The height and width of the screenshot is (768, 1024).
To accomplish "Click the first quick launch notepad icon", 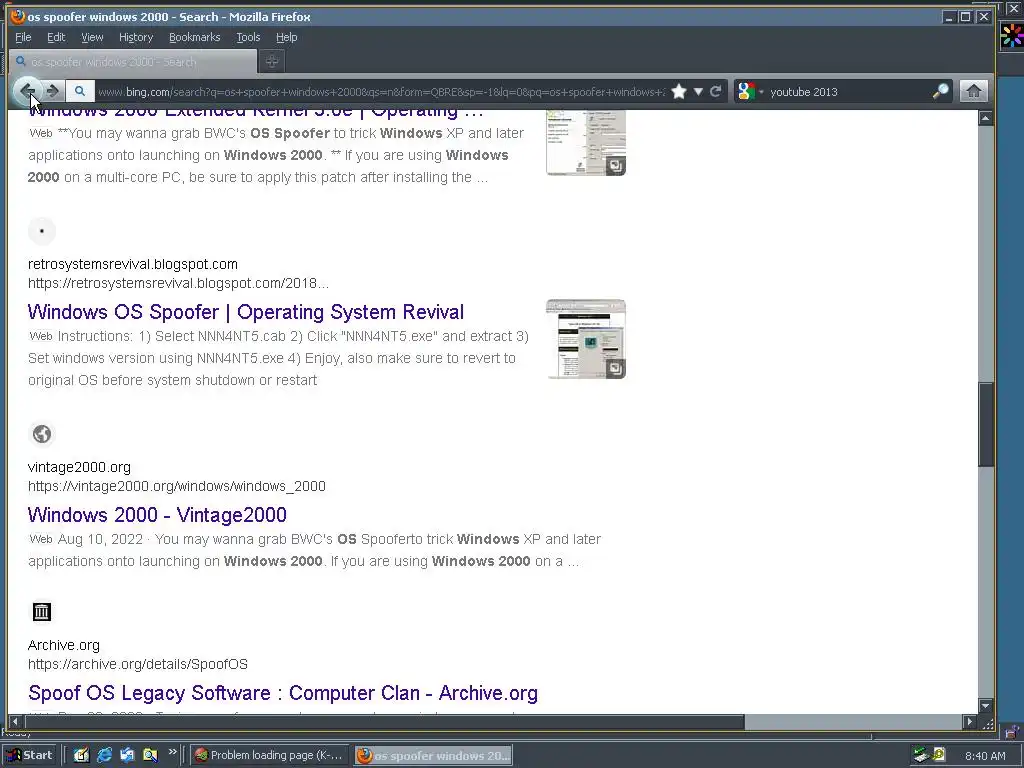I will (81, 756).
